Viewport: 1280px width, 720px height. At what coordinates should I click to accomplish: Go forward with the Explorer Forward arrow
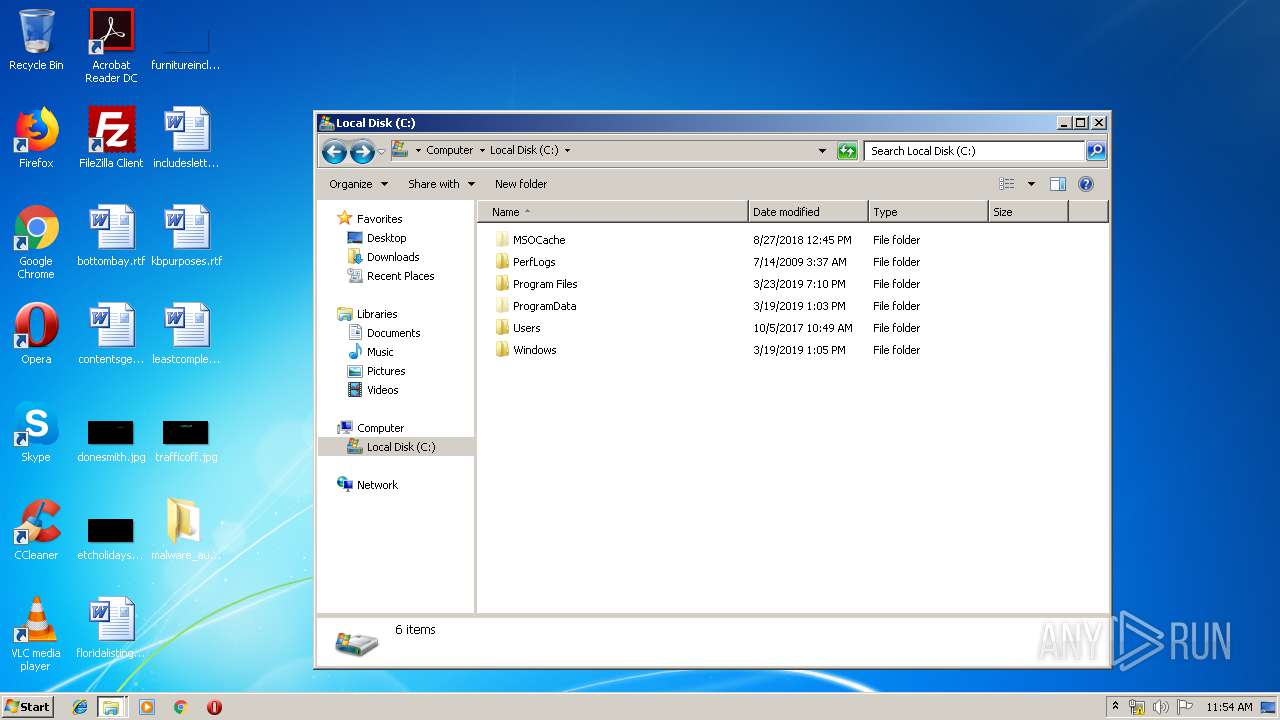point(362,151)
